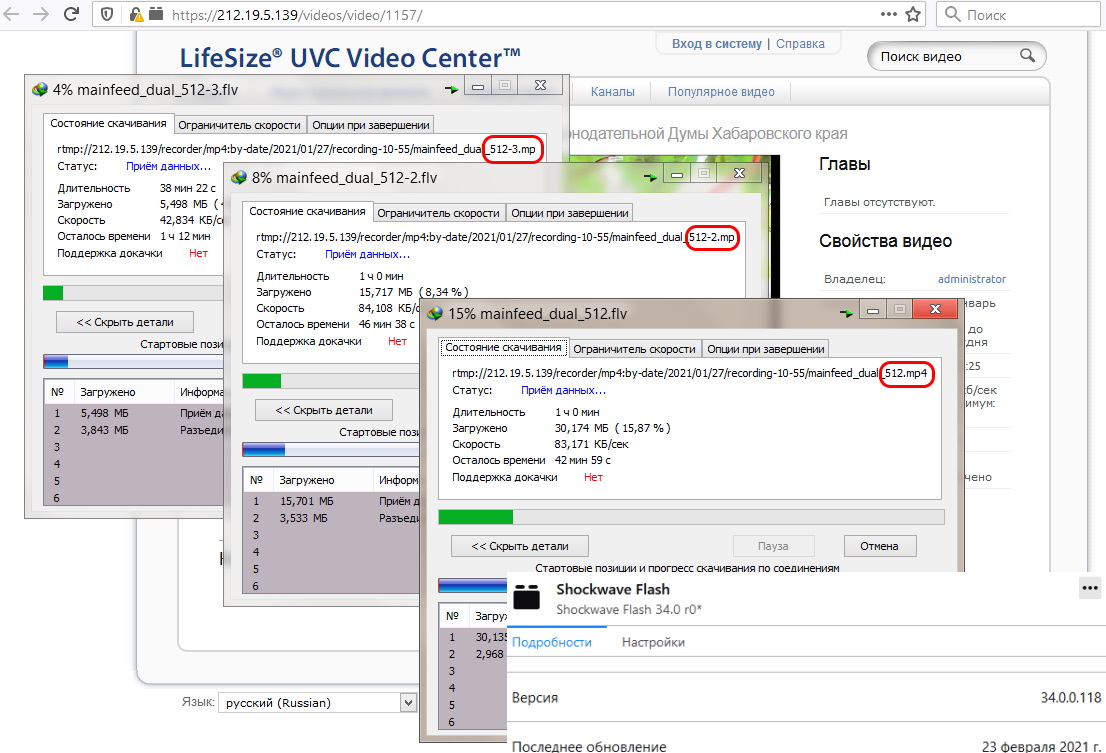Click the green arrow icon in the mainfeed_dual_512-3.flv window
The height and width of the screenshot is (753, 1106).
click(451, 90)
